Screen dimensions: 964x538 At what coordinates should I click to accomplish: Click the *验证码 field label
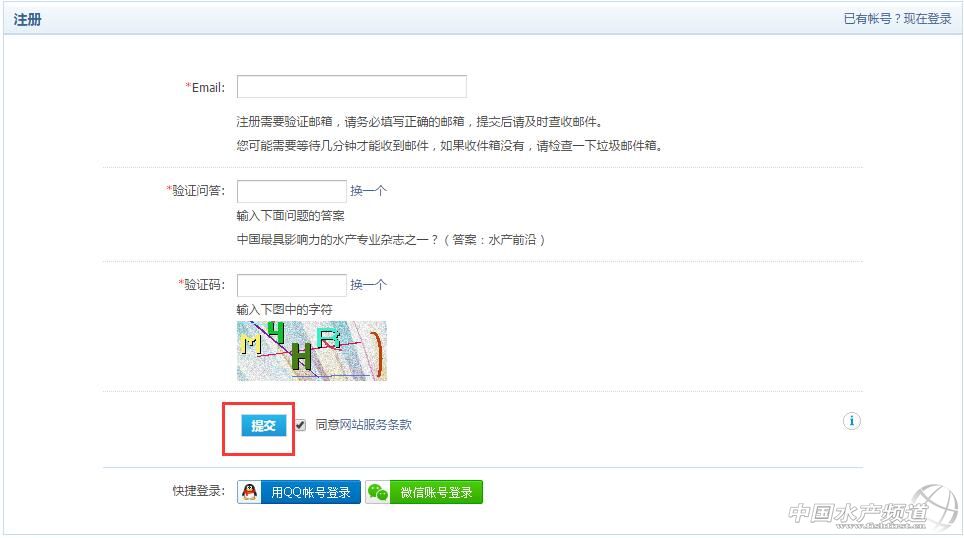(x=202, y=285)
